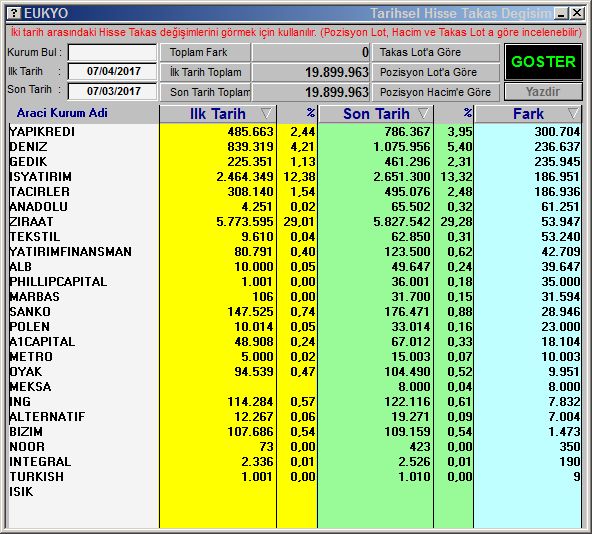Viewport: 592px width, 534px height.
Task: Select the METRO row
Action: point(294,357)
